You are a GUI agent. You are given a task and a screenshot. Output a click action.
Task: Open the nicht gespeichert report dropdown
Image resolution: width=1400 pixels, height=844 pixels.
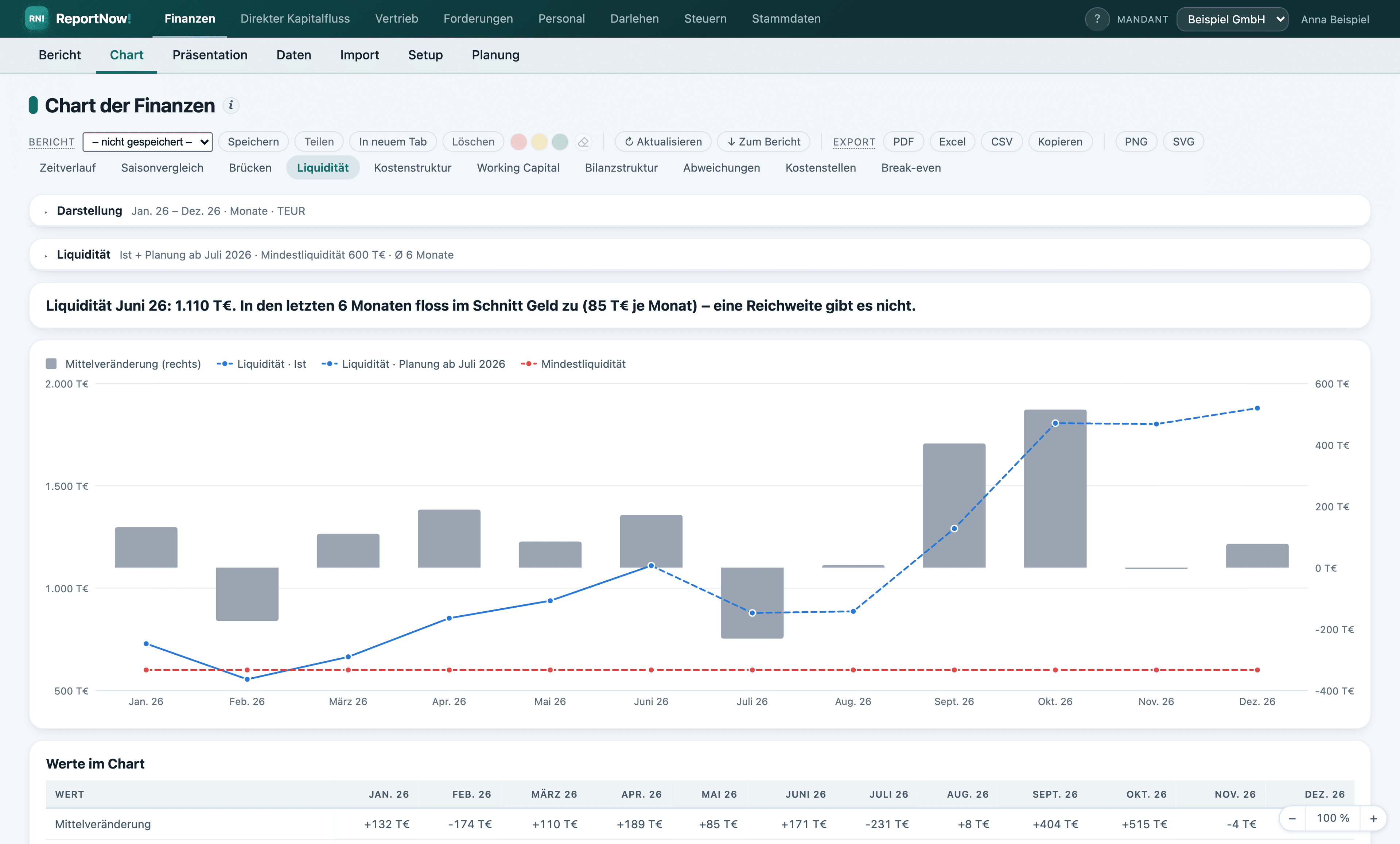(148, 142)
